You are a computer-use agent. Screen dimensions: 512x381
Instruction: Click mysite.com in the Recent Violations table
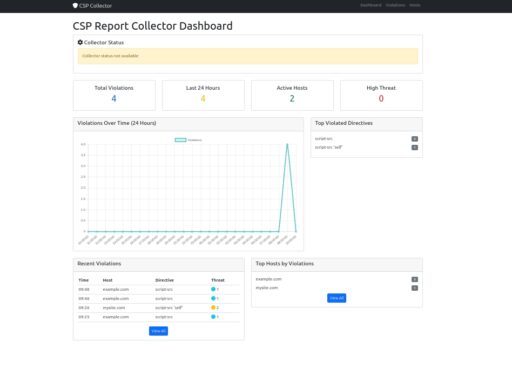(x=114, y=308)
